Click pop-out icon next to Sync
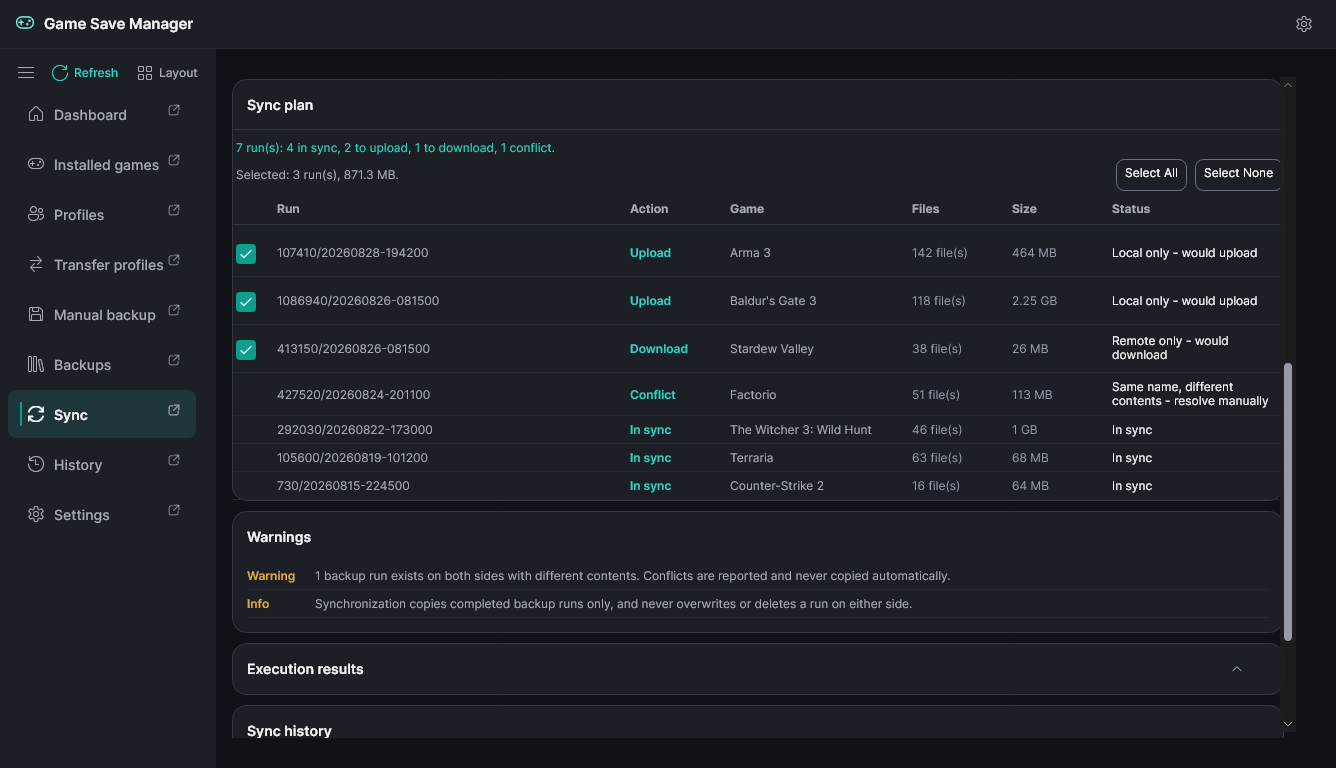This screenshot has height=768, width=1336. click(174, 410)
